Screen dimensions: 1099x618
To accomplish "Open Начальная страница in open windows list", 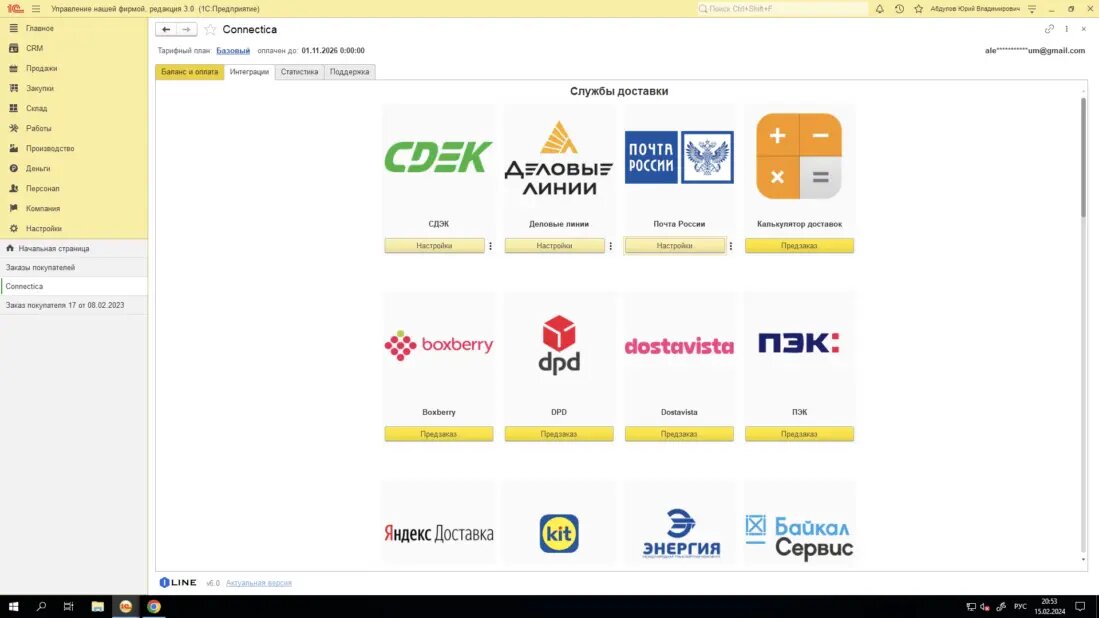I will point(74,248).
